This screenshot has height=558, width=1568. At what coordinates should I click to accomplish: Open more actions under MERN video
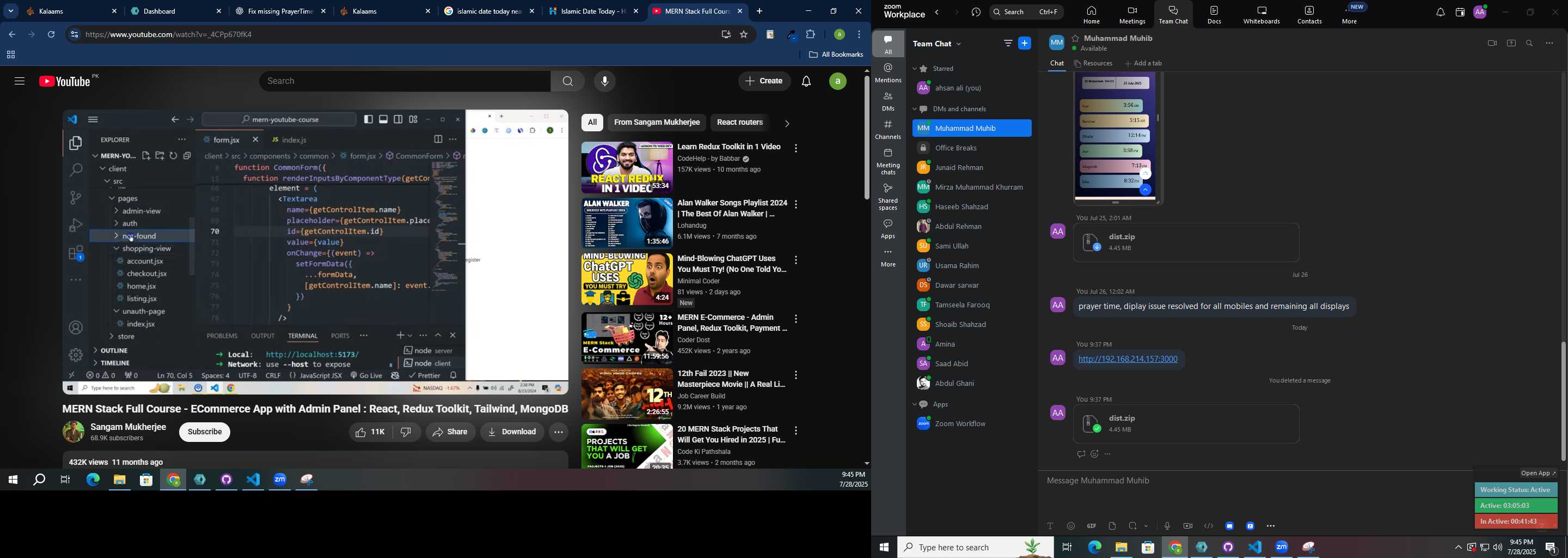point(558,432)
